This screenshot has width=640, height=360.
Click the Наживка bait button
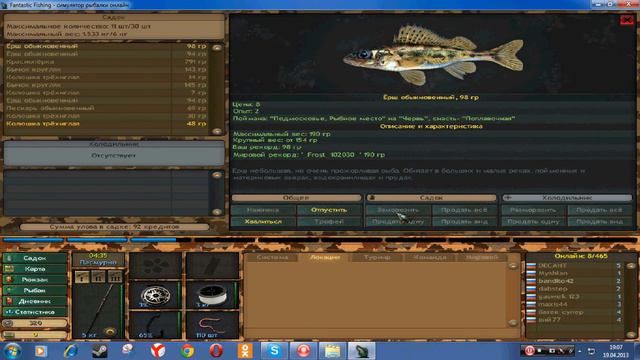(263, 210)
